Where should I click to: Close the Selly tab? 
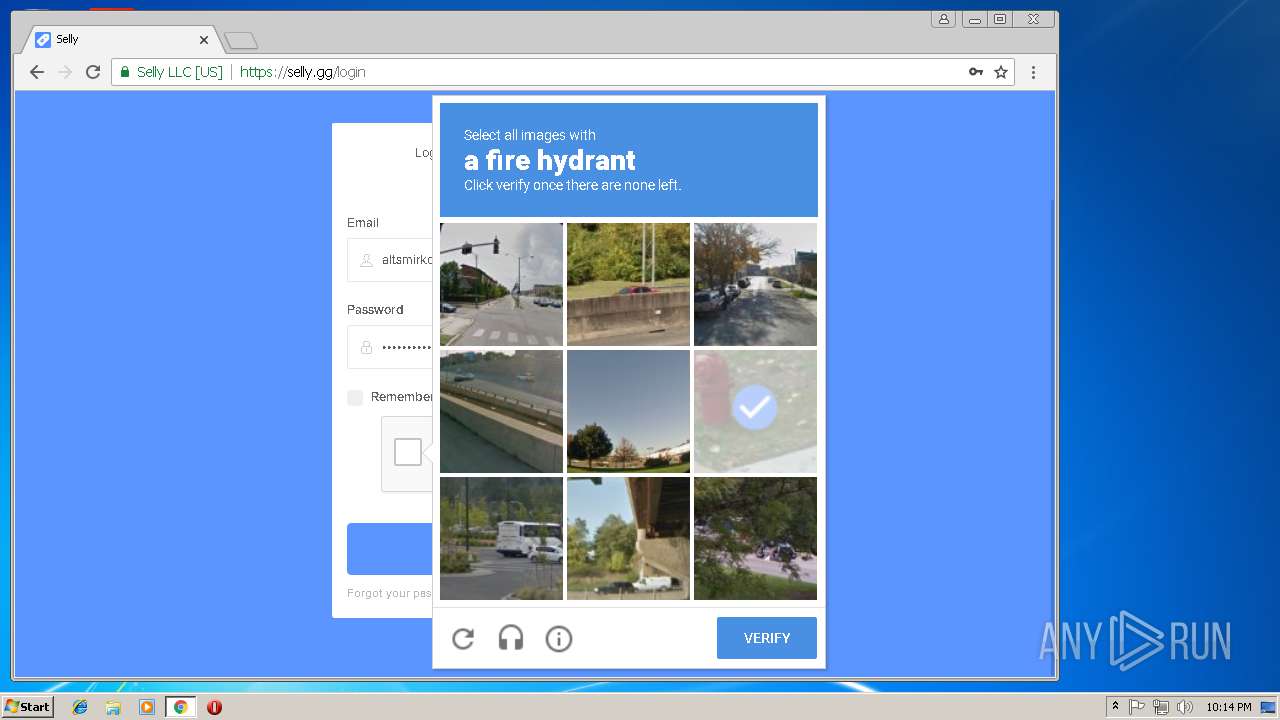[204, 40]
